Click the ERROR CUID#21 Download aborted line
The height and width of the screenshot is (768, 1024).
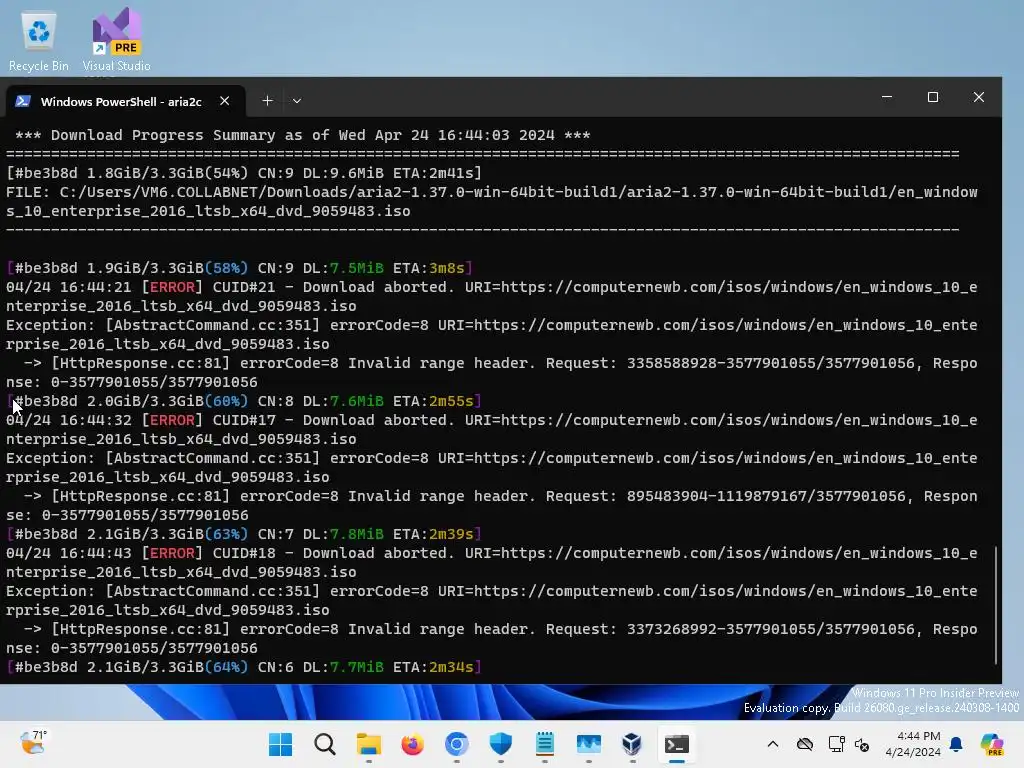(x=492, y=296)
